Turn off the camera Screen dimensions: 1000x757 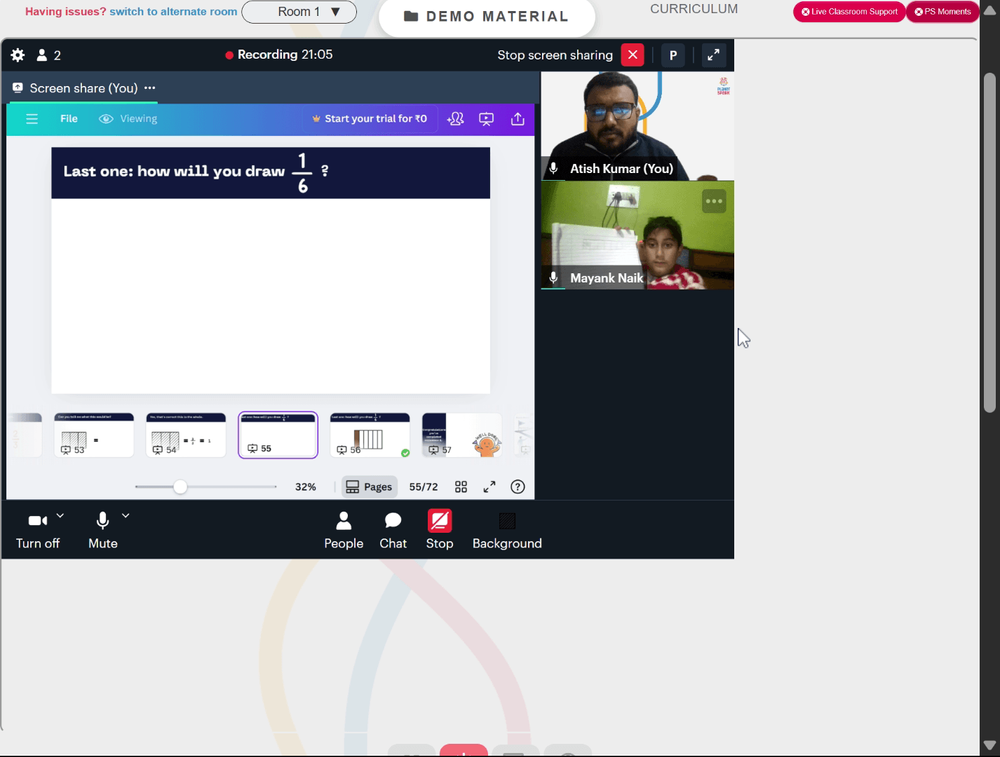point(38,530)
